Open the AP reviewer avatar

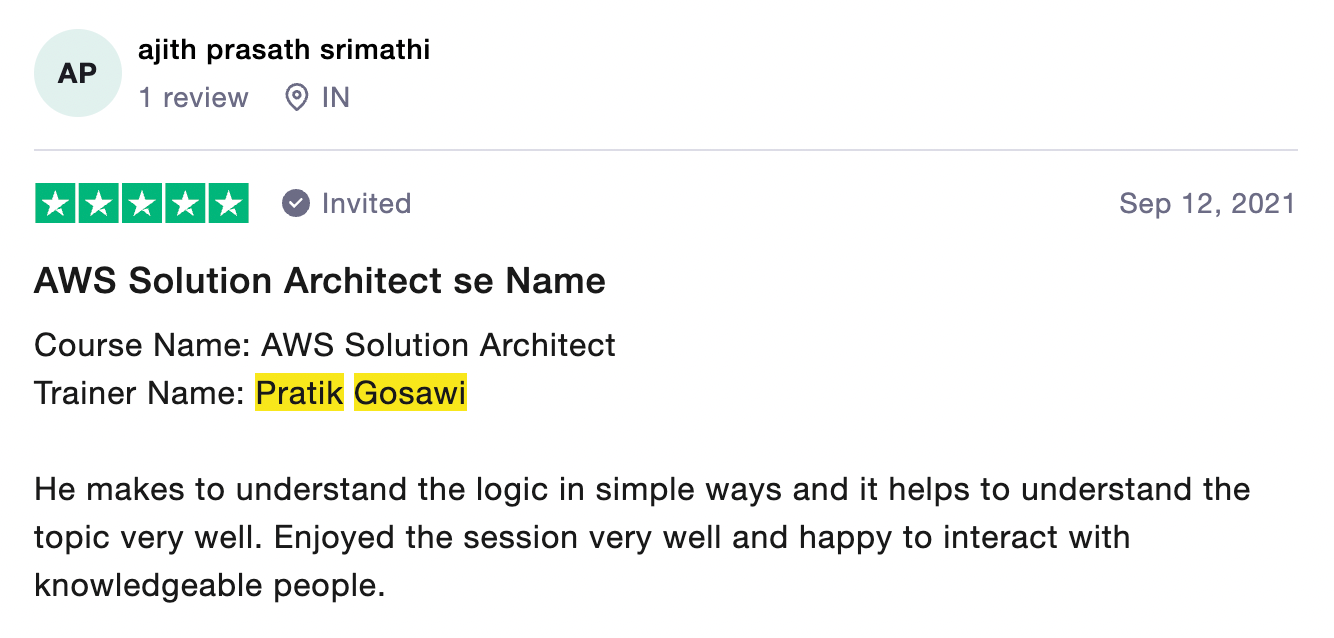(x=77, y=74)
